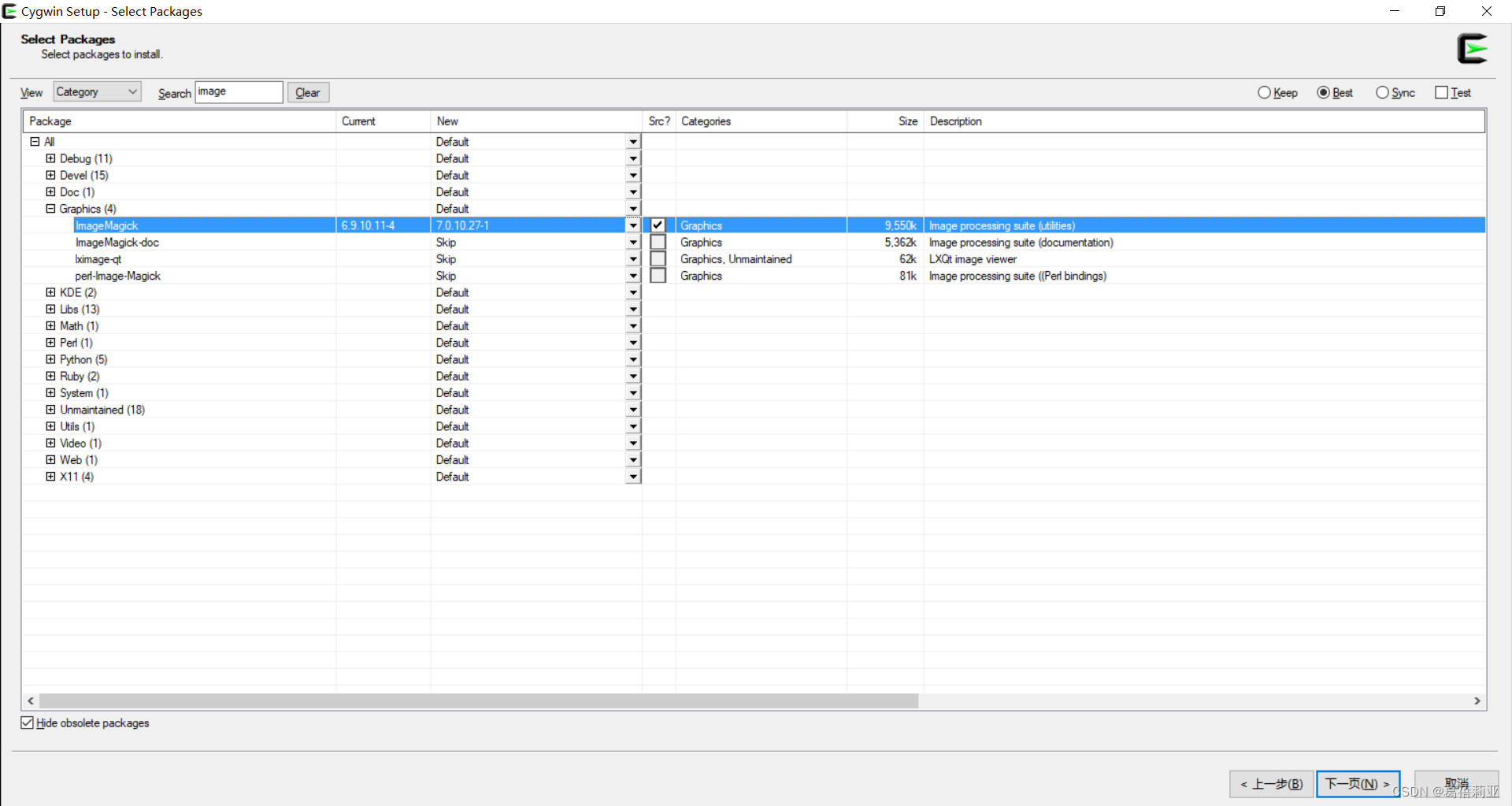Open version dropdown for ImageMagick-doc row
This screenshot has width=1512, height=806.
click(x=633, y=242)
